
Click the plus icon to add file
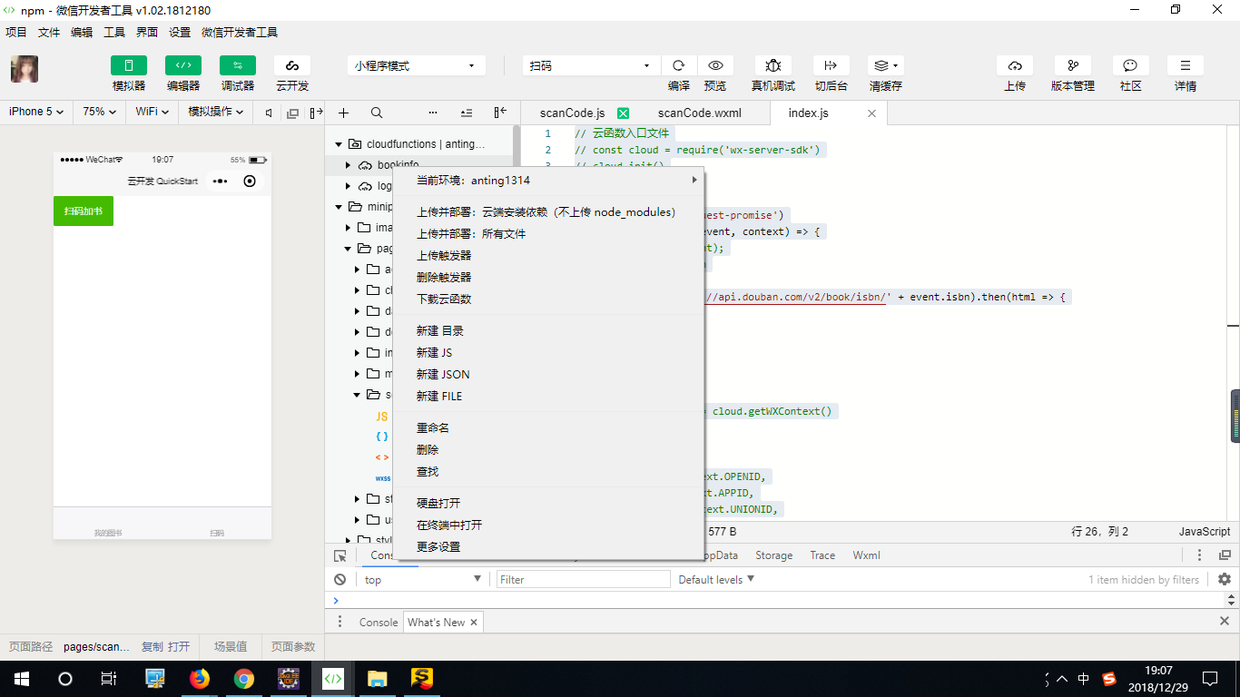tap(343, 113)
